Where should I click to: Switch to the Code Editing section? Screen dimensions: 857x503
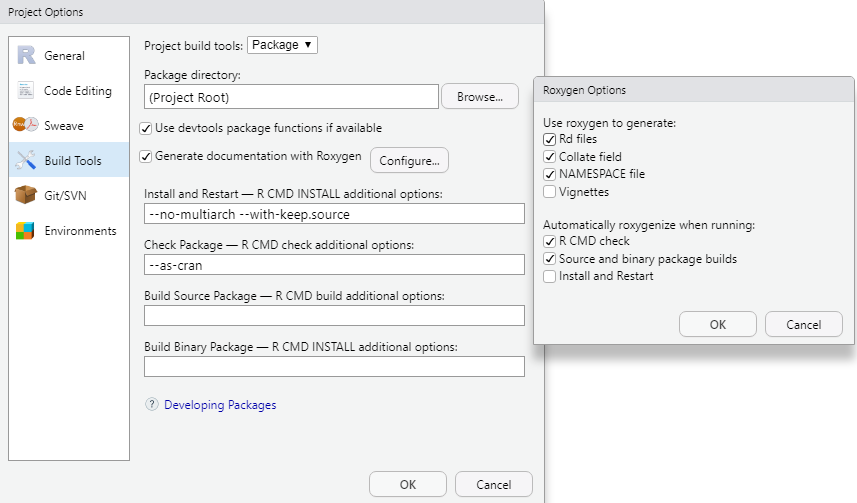click(x=69, y=90)
